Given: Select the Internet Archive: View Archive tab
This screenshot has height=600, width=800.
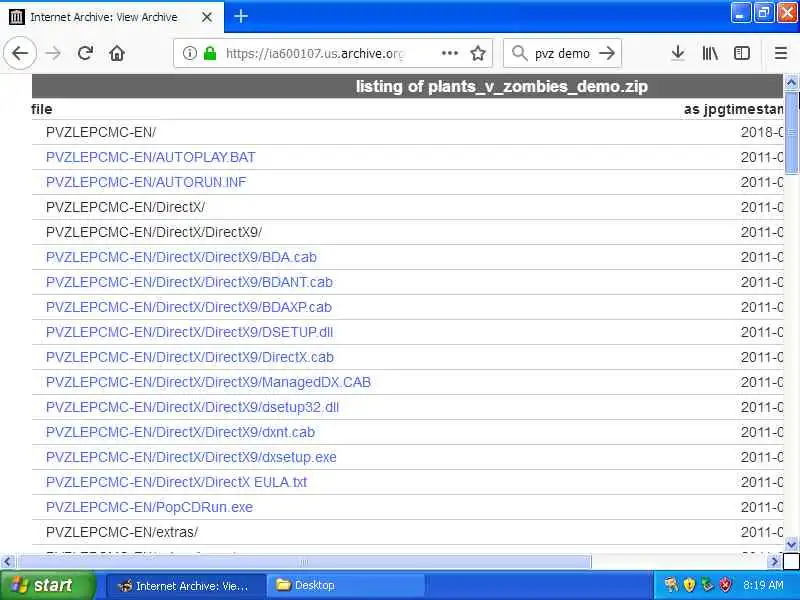Looking at the screenshot, I should click(x=112, y=17).
